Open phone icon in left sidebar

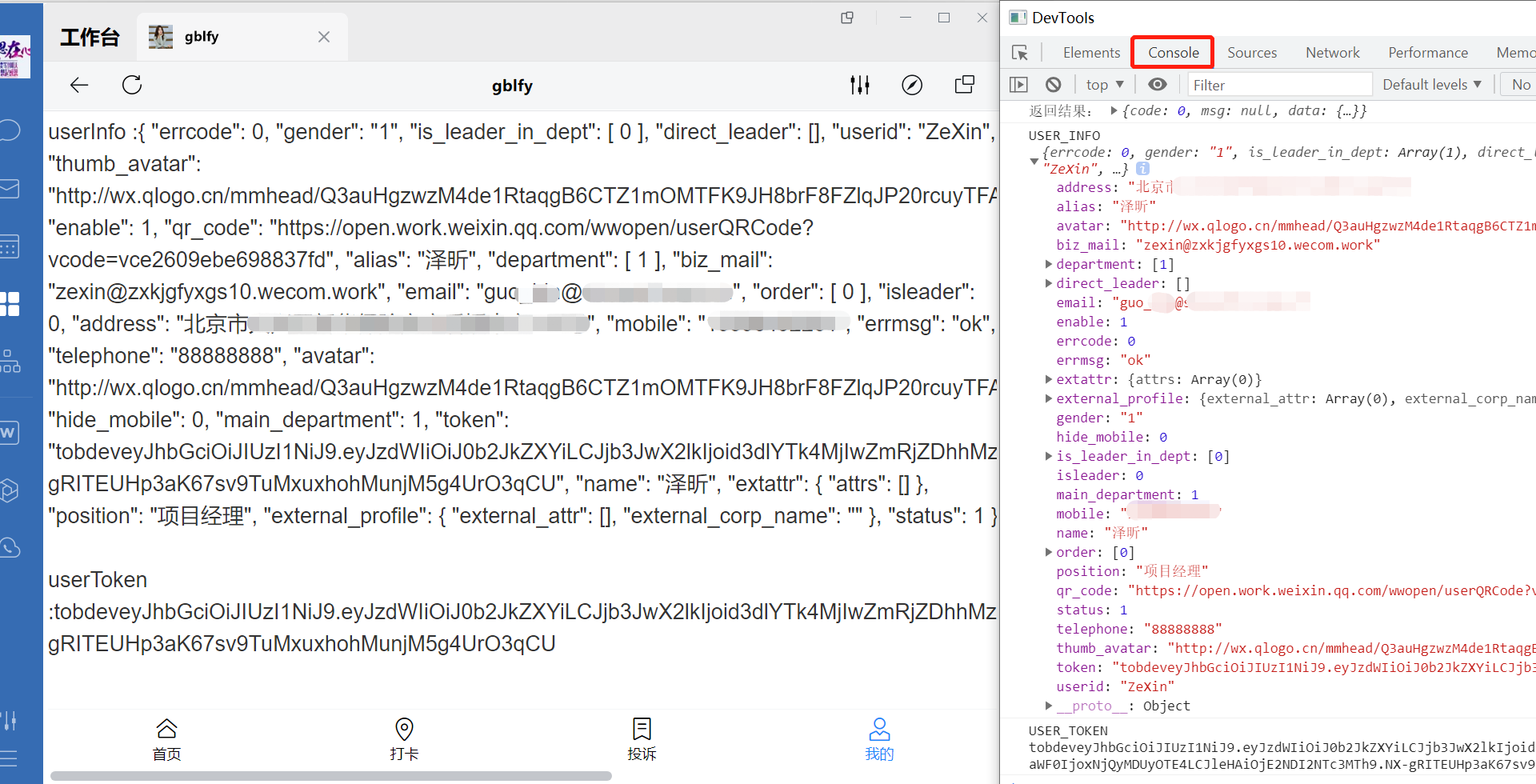tap(10, 548)
